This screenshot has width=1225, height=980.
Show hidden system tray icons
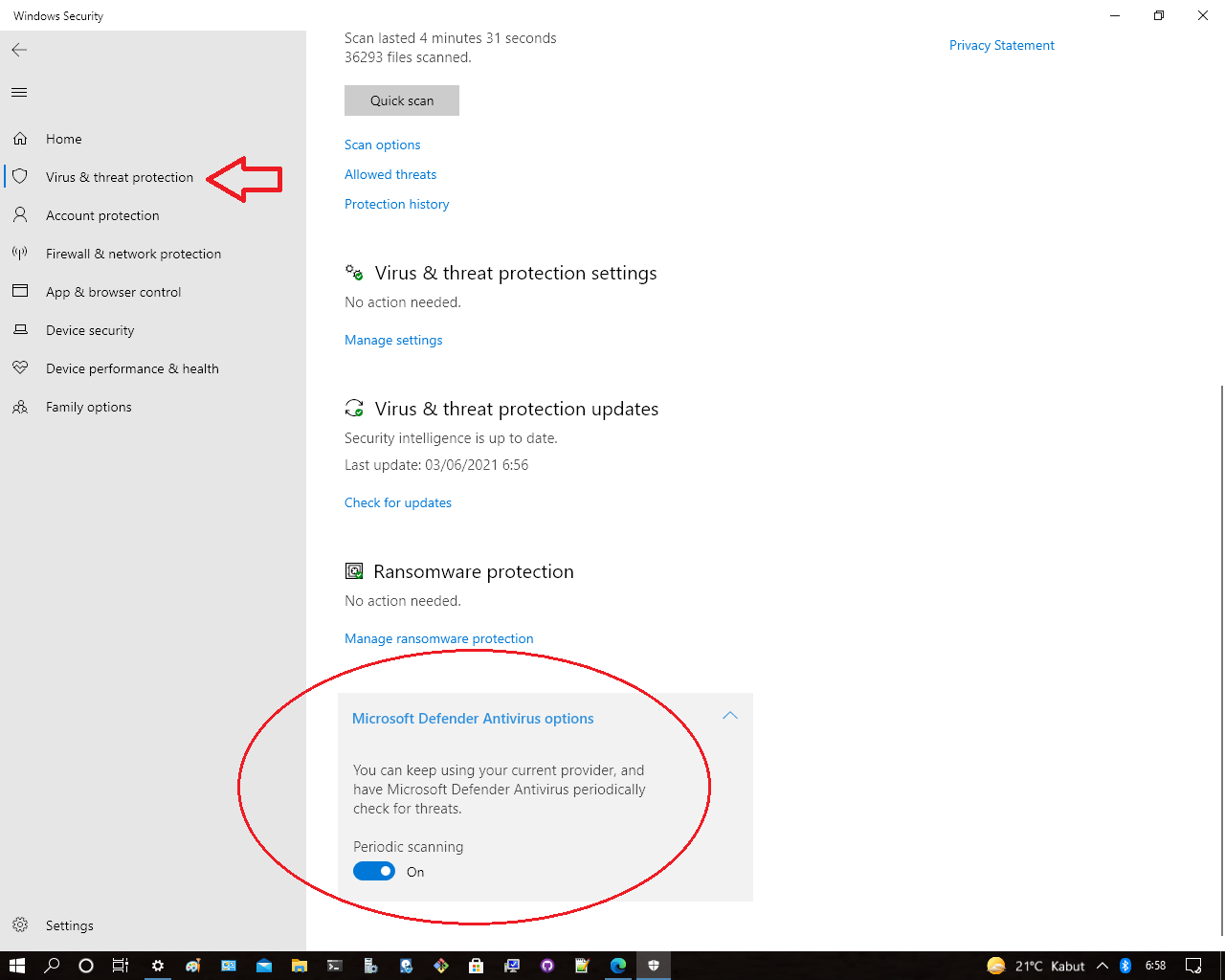point(1102,966)
